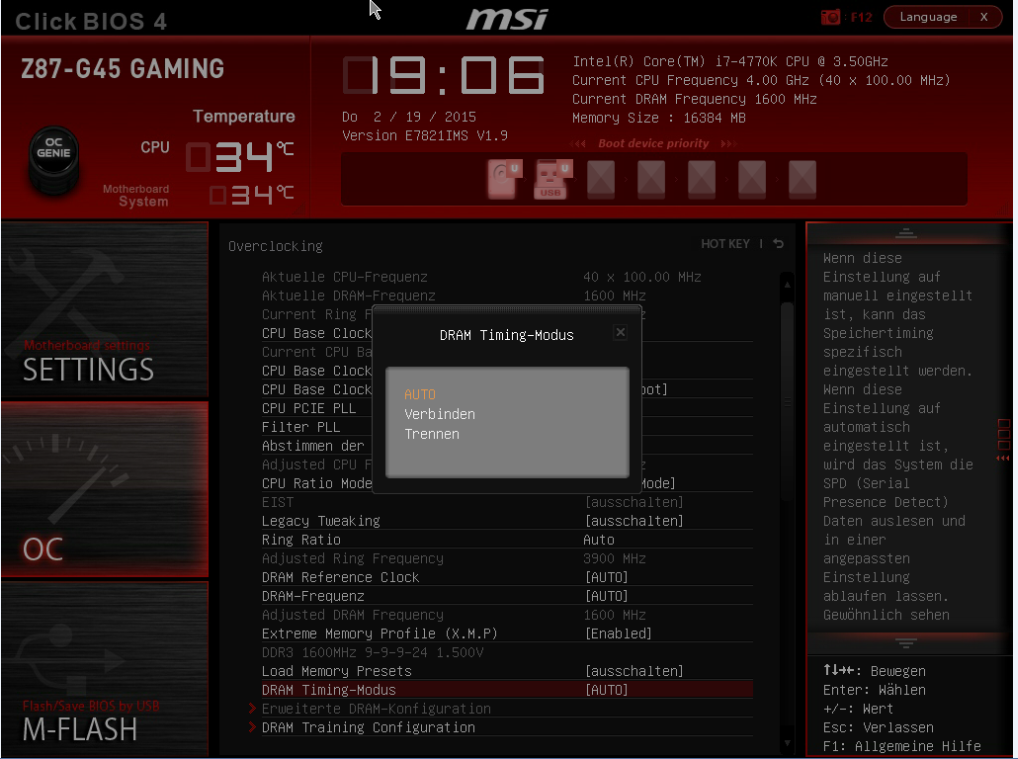Viewport: 1018px width, 759px height.
Task: Open DRAM Reference Clock AUTO dropdown
Action: click(606, 577)
